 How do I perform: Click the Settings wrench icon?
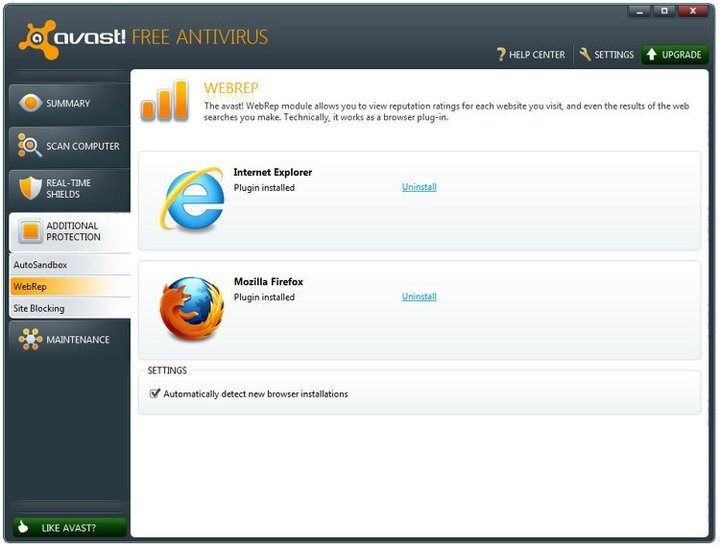[585, 54]
